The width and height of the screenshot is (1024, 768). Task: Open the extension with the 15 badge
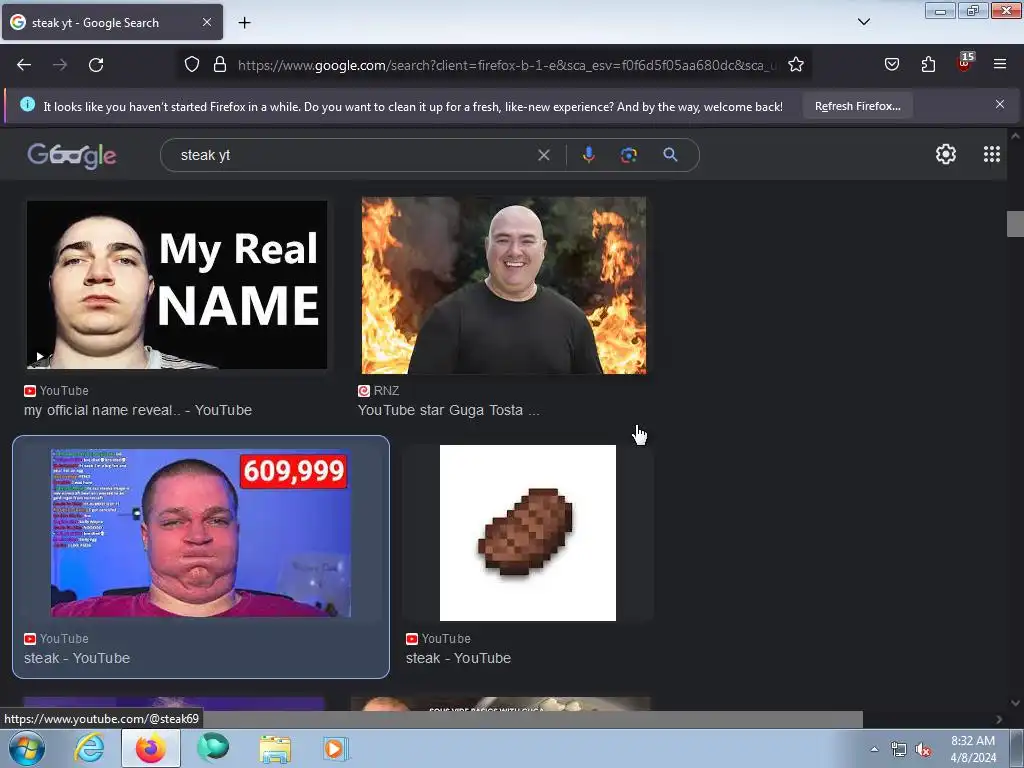click(964, 63)
